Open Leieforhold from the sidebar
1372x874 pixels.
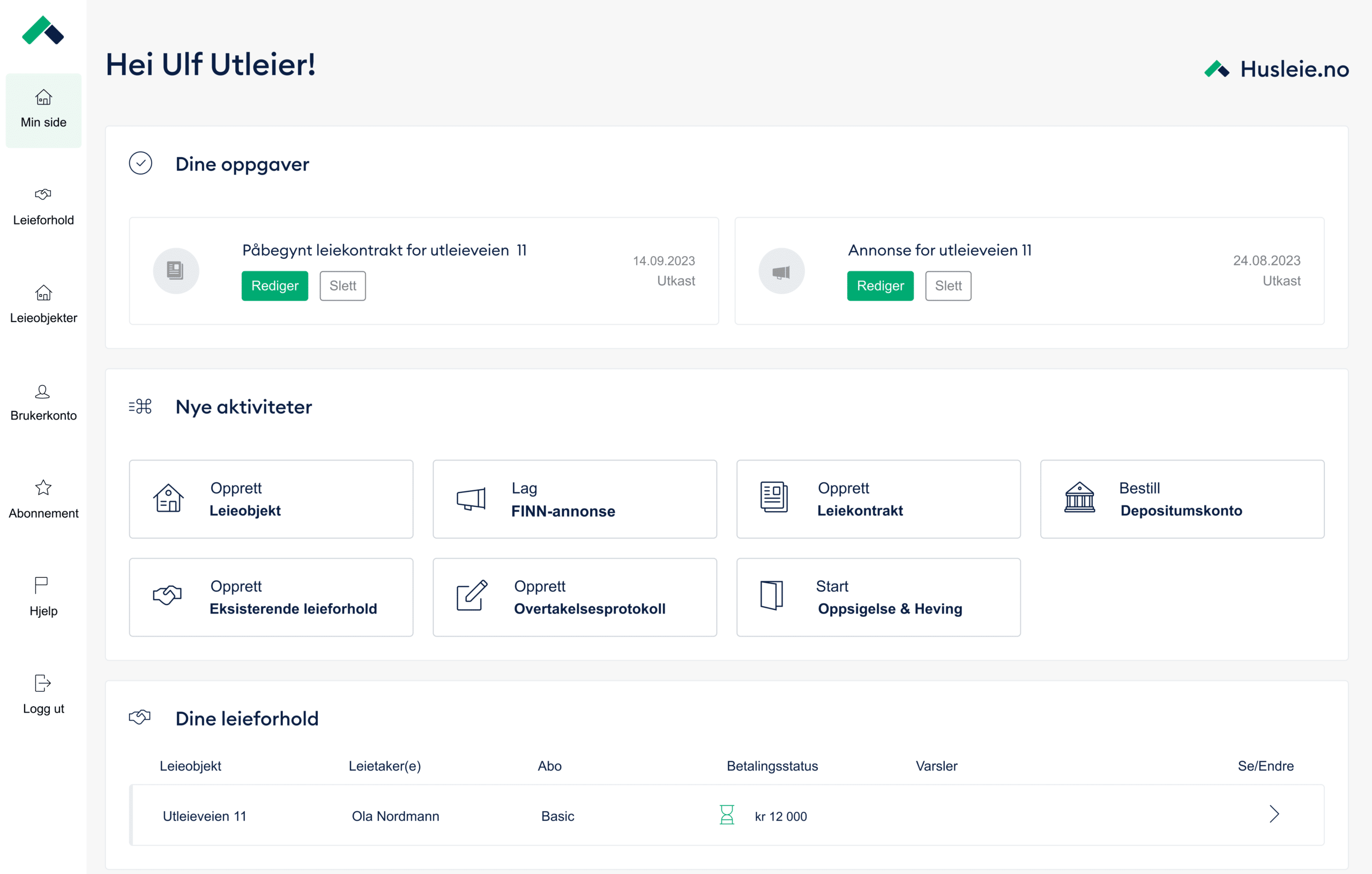(43, 206)
